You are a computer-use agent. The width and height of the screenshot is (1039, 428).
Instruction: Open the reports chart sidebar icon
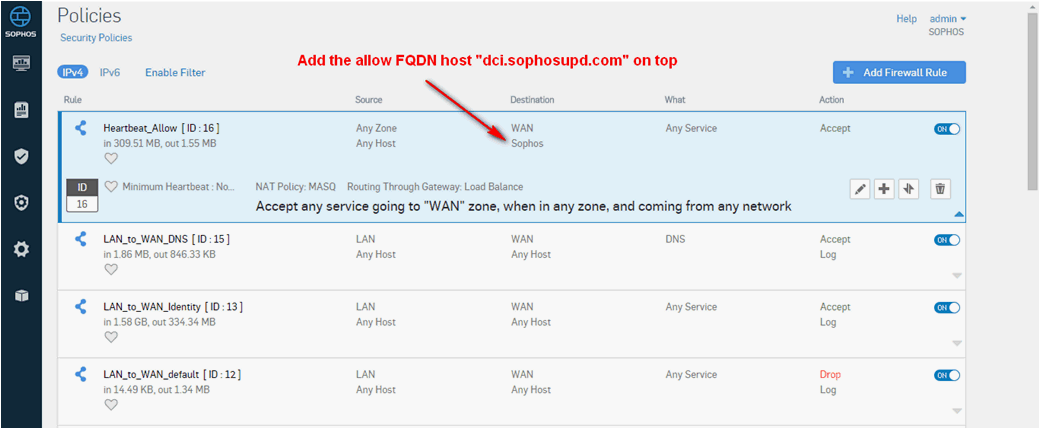(21, 110)
